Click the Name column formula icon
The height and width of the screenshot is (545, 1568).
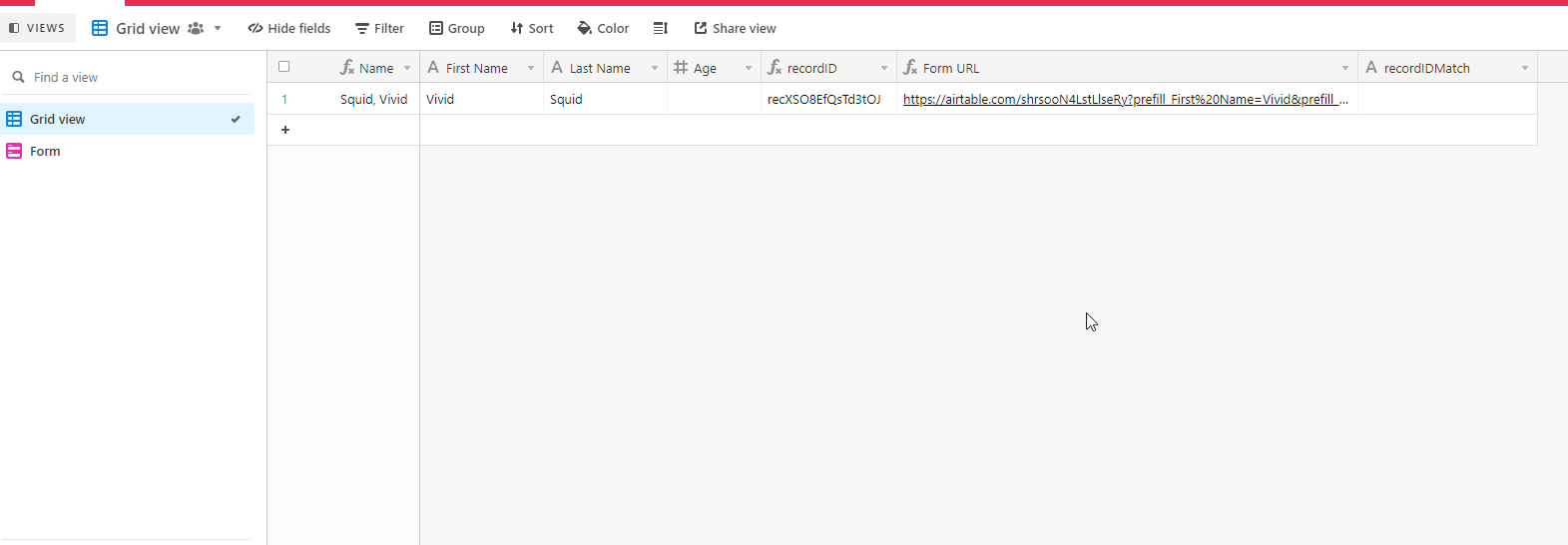[347, 67]
